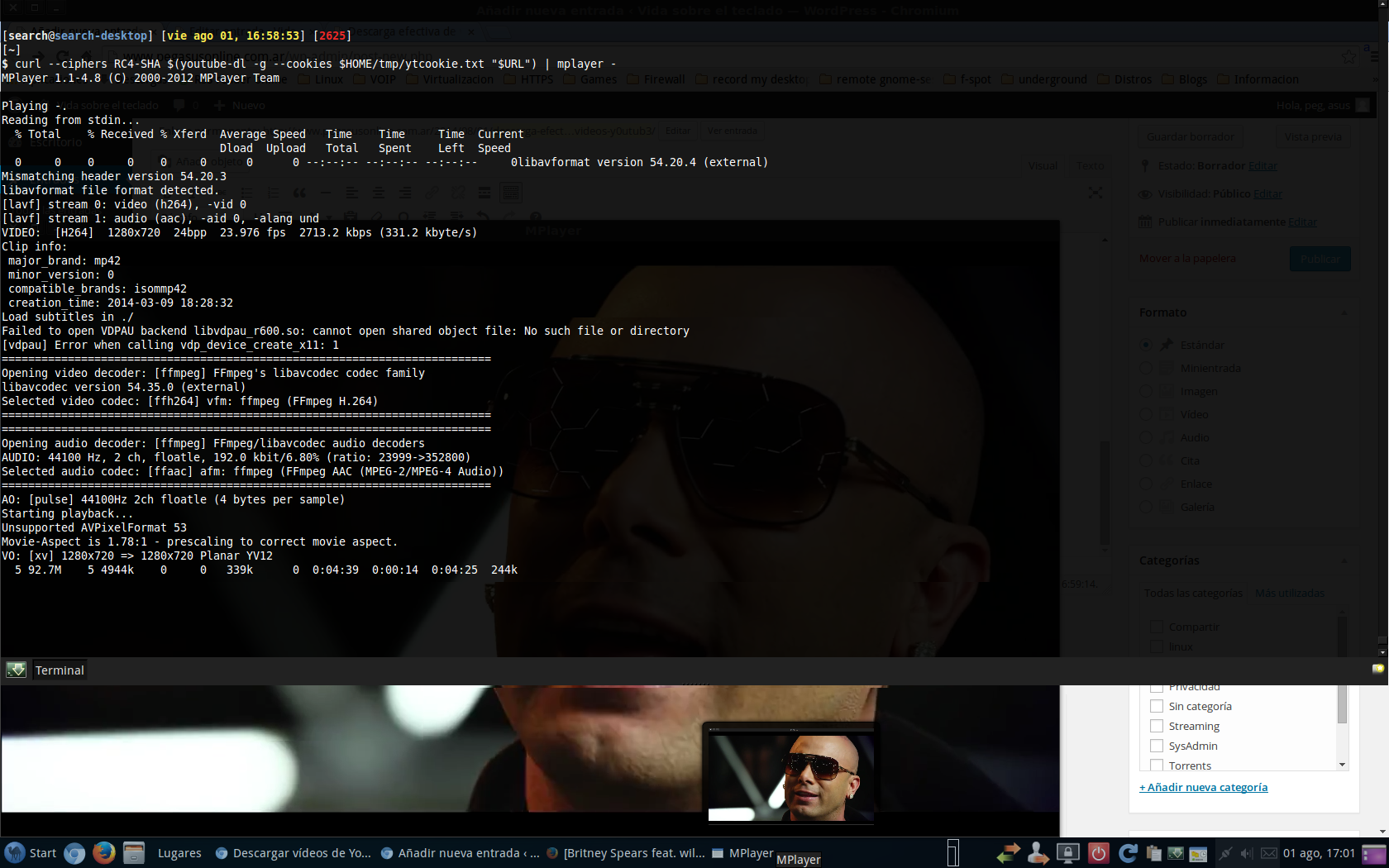The image size is (1389, 868).
Task: Click the user switcher tray icon
Action: coord(1037,853)
